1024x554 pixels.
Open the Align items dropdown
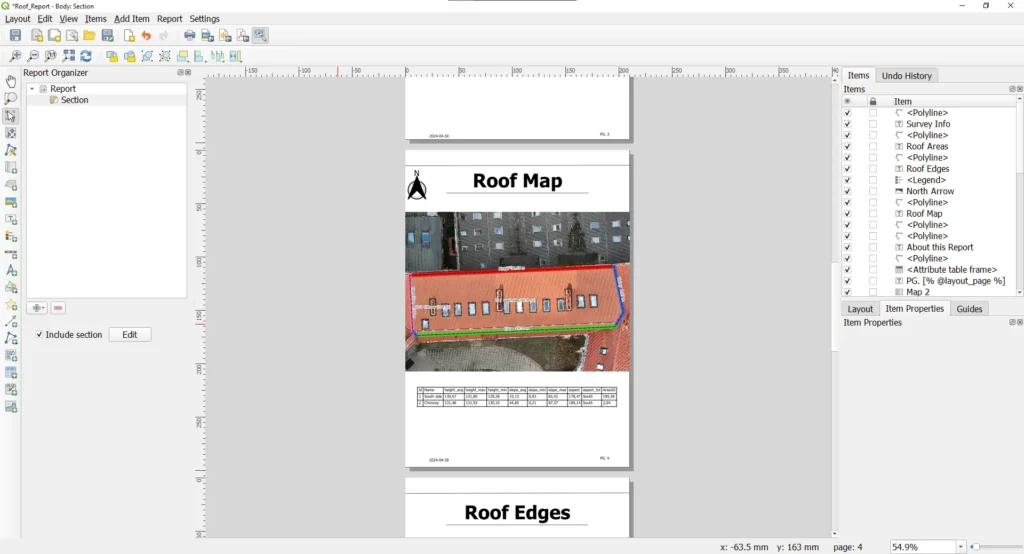[x=199, y=56]
